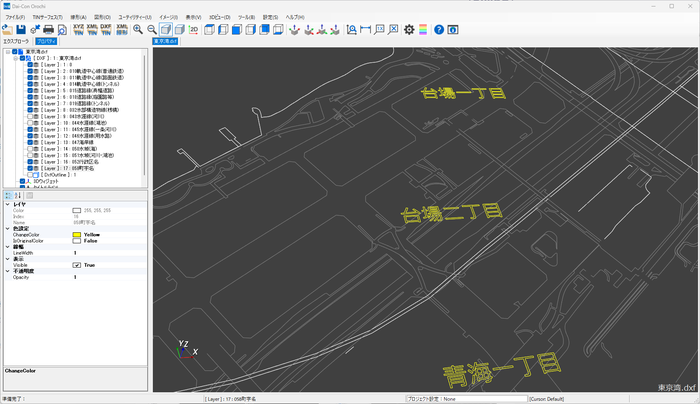
Task: Zoom out with the minus magnifier icon
Action: 152,29
